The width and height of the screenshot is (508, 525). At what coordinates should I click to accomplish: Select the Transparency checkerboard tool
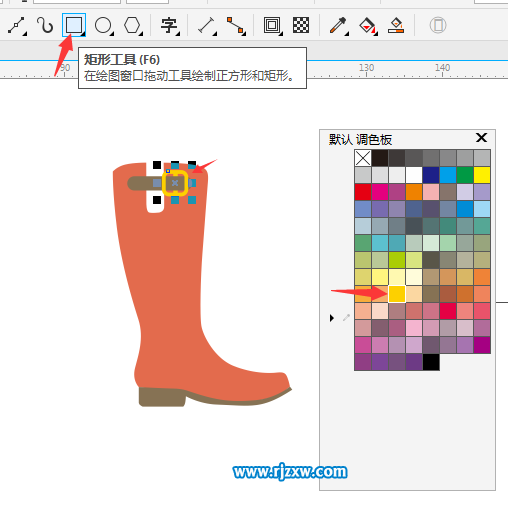[301, 25]
